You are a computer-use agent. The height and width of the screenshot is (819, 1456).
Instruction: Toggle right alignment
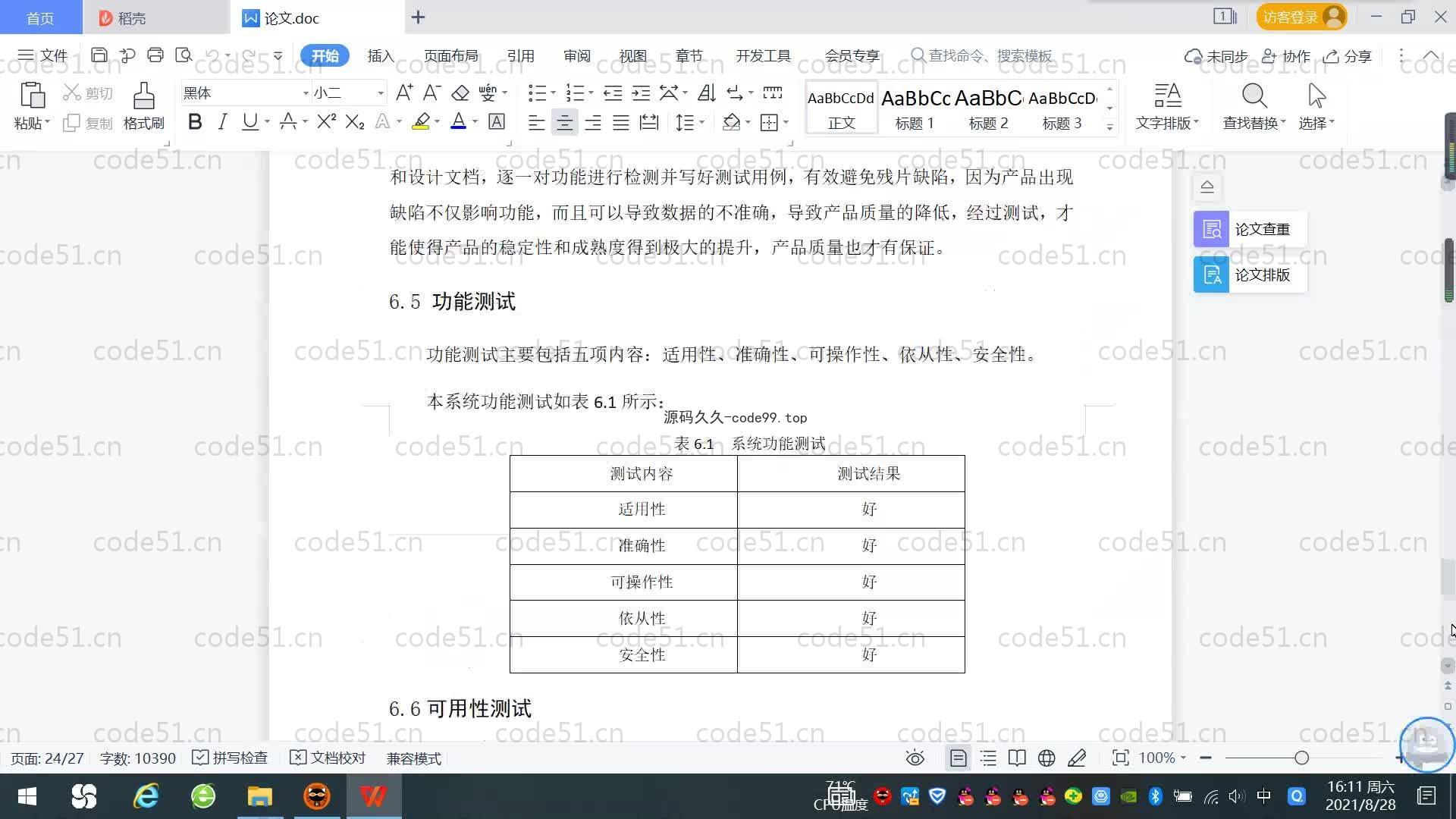pyautogui.click(x=593, y=122)
